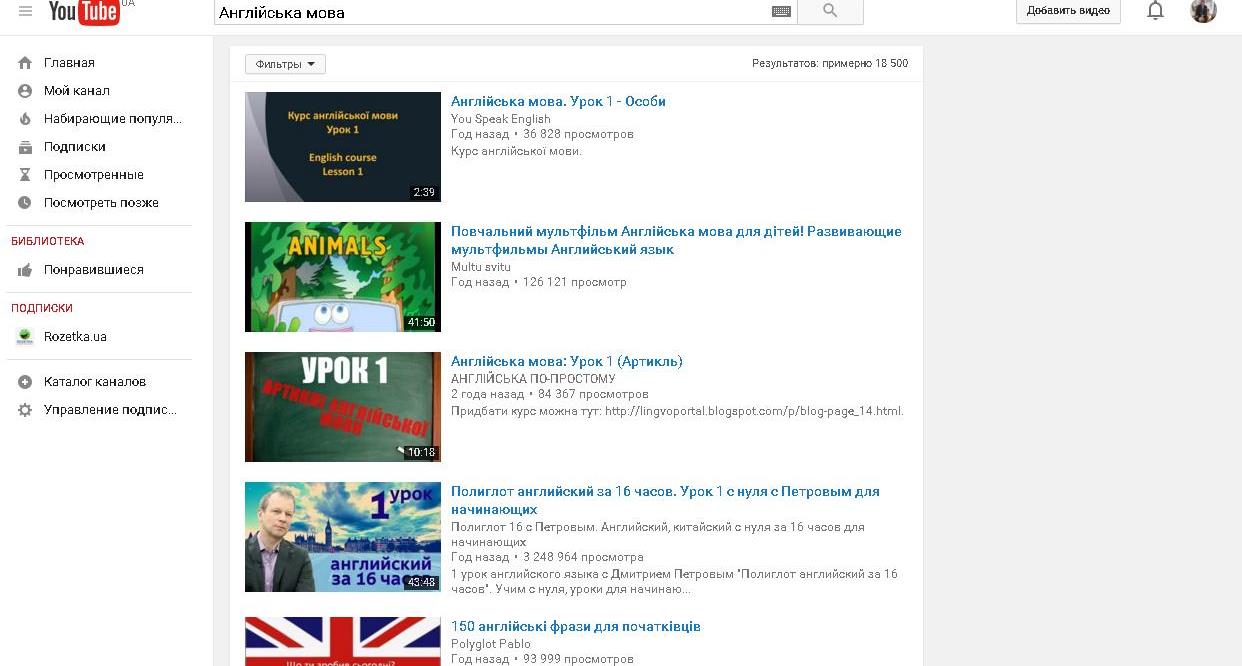Click the trending flame icon
1242x666 pixels.
coord(25,118)
